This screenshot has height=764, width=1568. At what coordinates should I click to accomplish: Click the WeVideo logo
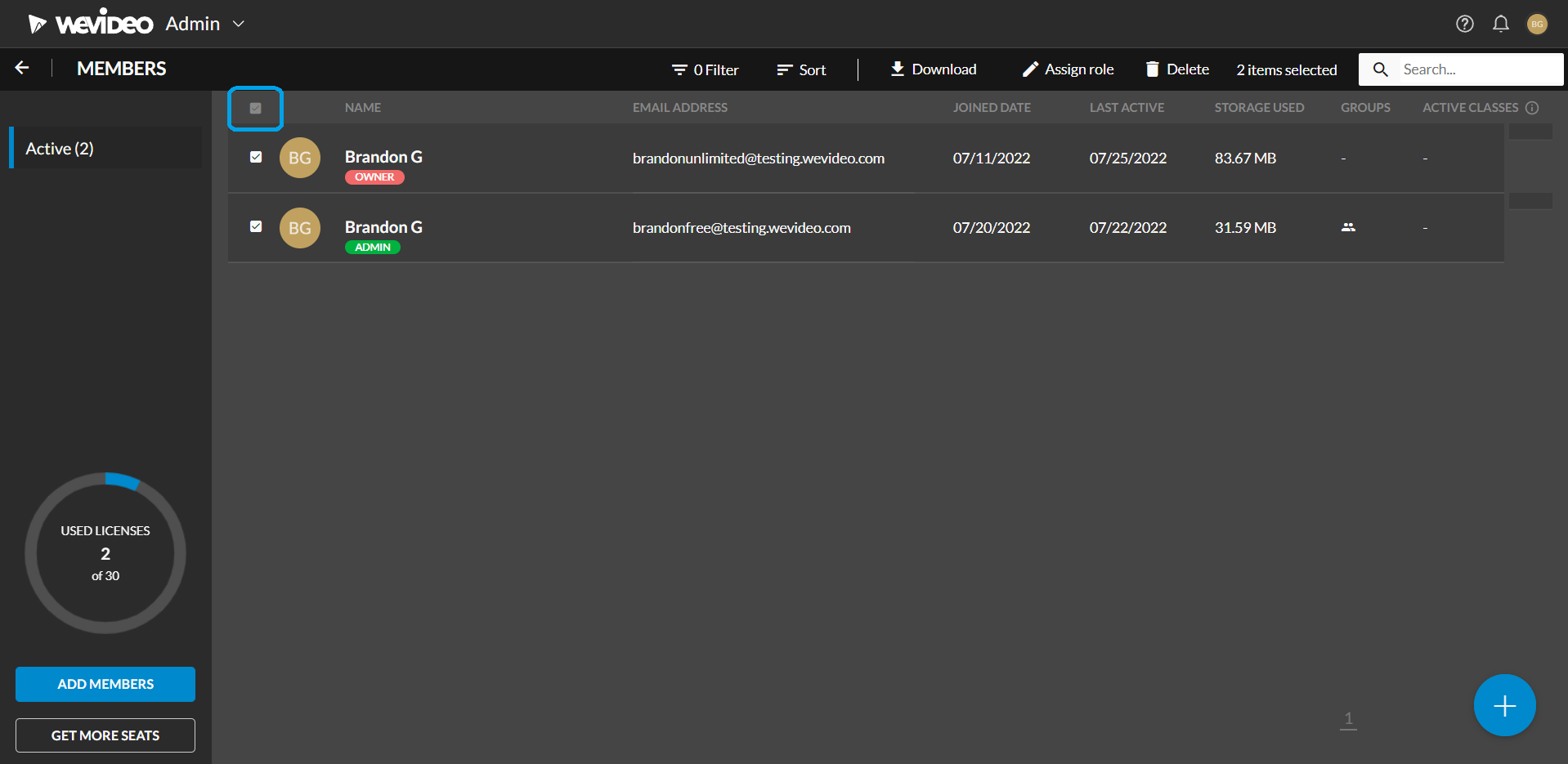91,24
